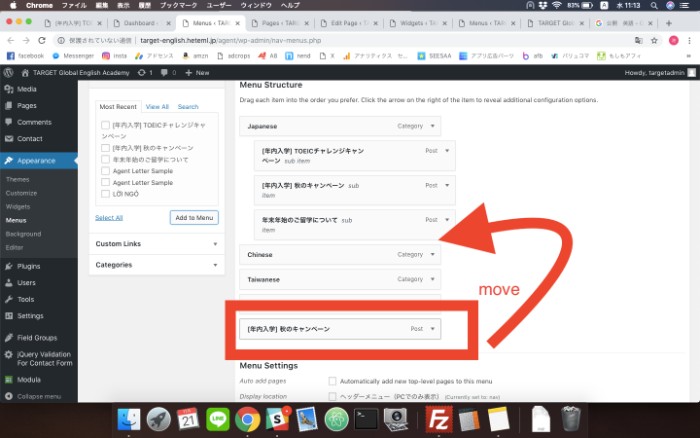Open Tools admin section
This screenshot has width=700, height=438.
(x=25, y=299)
